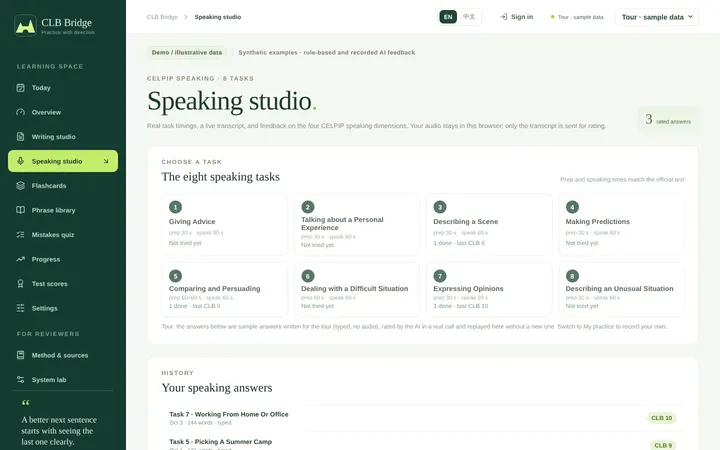
Task: Click the Sign in arrow icon
Action: point(504,17)
